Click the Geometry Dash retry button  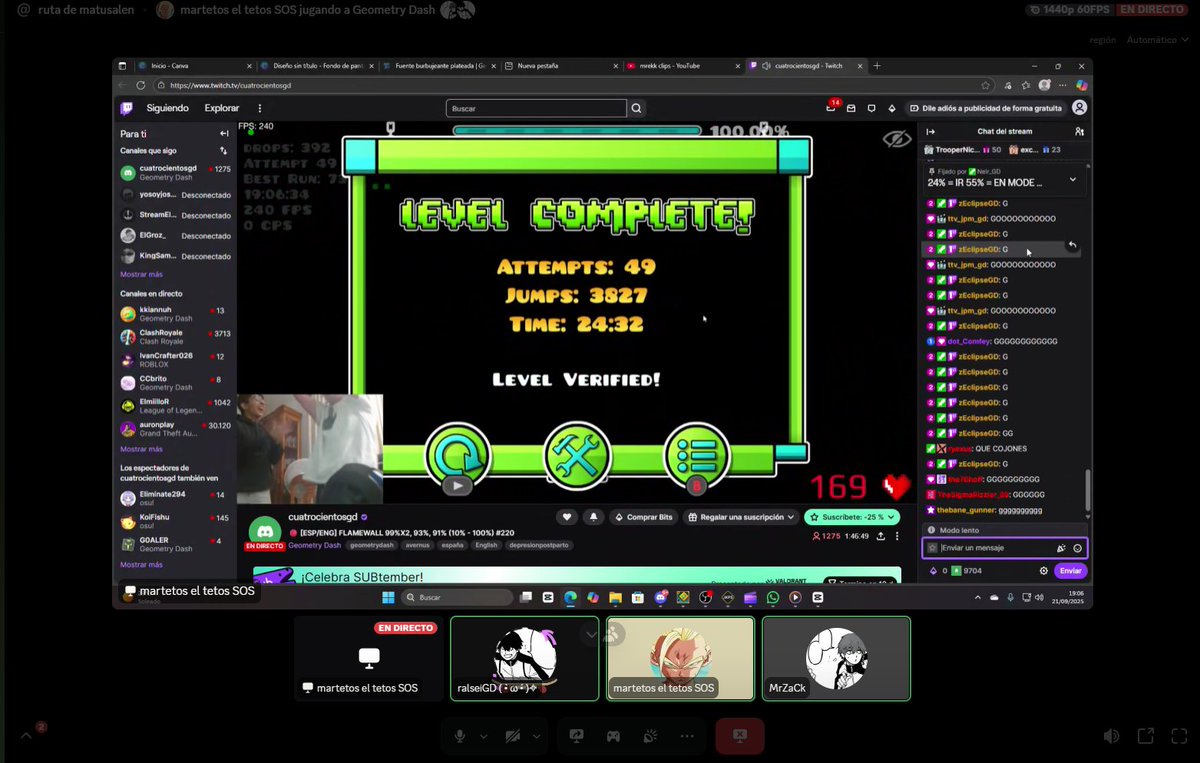tap(457, 458)
